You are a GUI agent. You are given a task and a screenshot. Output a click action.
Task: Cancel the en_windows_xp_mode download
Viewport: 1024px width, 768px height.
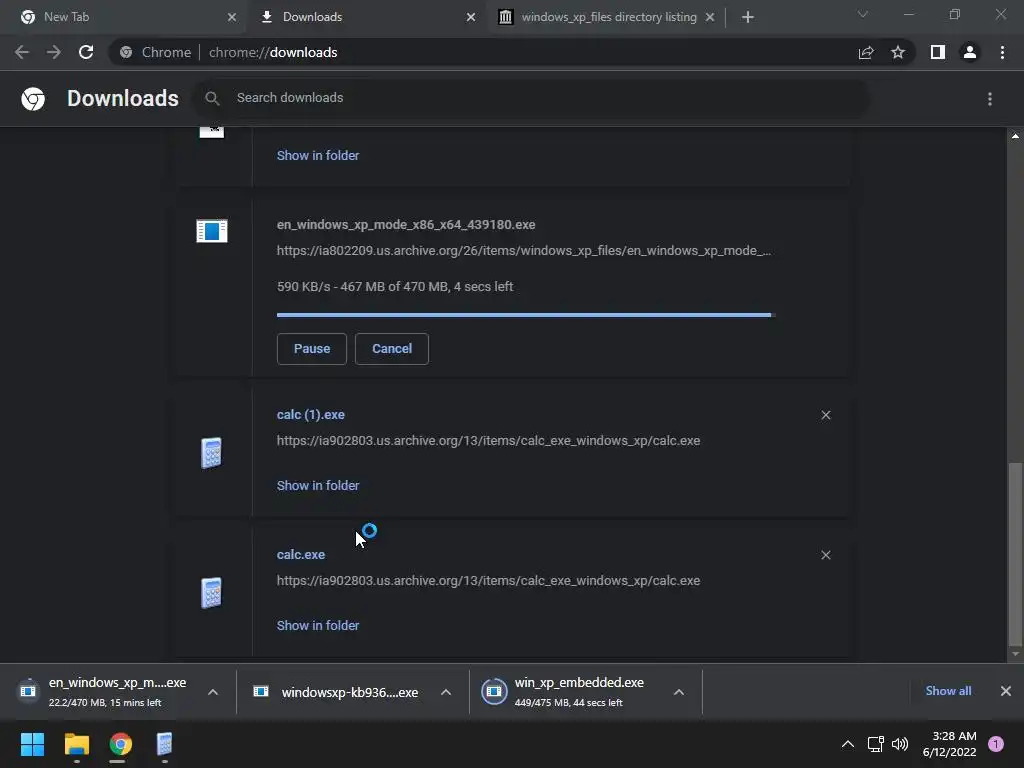pyautogui.click(x=392, y=349)
